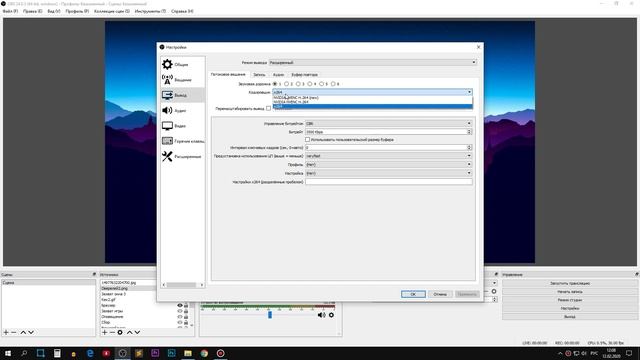Image resolution: width=640 pixels, height=360 pixels.
Task: Collapse the Encoder x264 combo box
Action: [x=372, y=92]
